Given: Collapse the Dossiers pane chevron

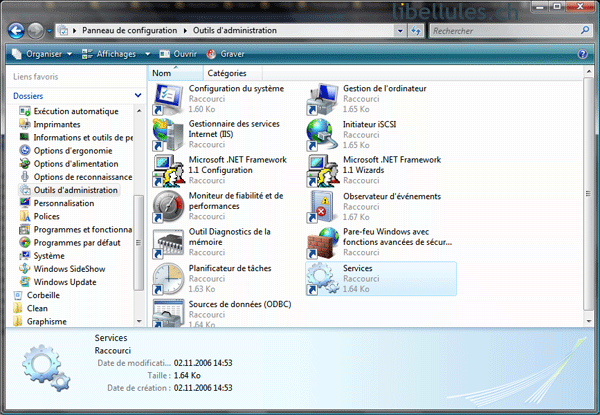Looking at the screenshot, I should (138, 95).
